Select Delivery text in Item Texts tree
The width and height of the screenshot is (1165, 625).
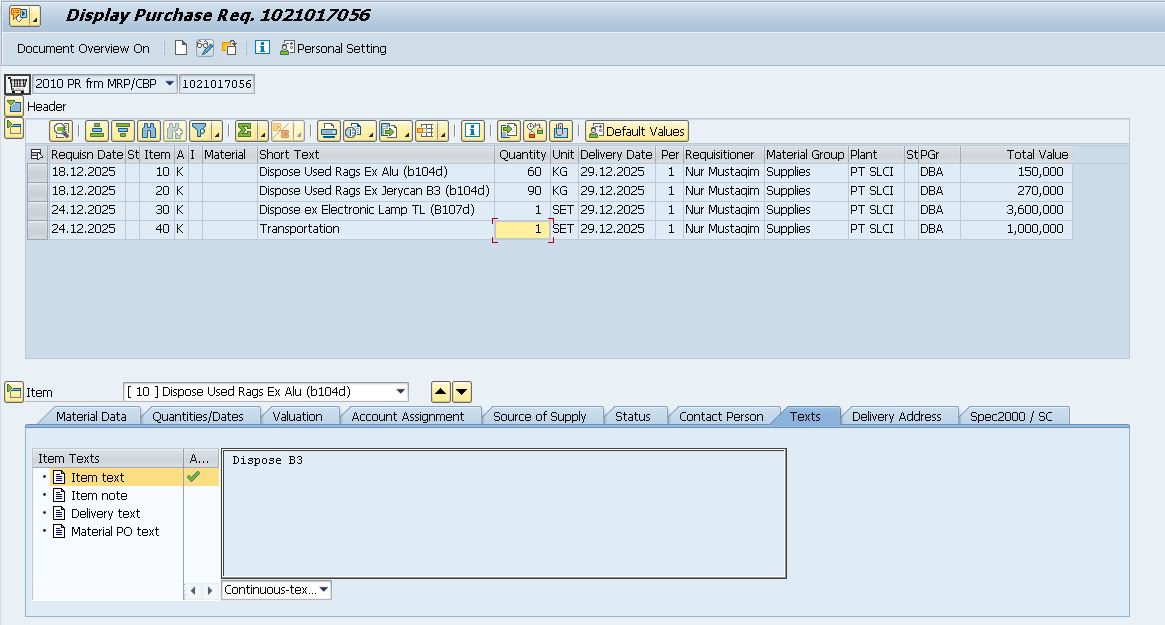(105, 513)
